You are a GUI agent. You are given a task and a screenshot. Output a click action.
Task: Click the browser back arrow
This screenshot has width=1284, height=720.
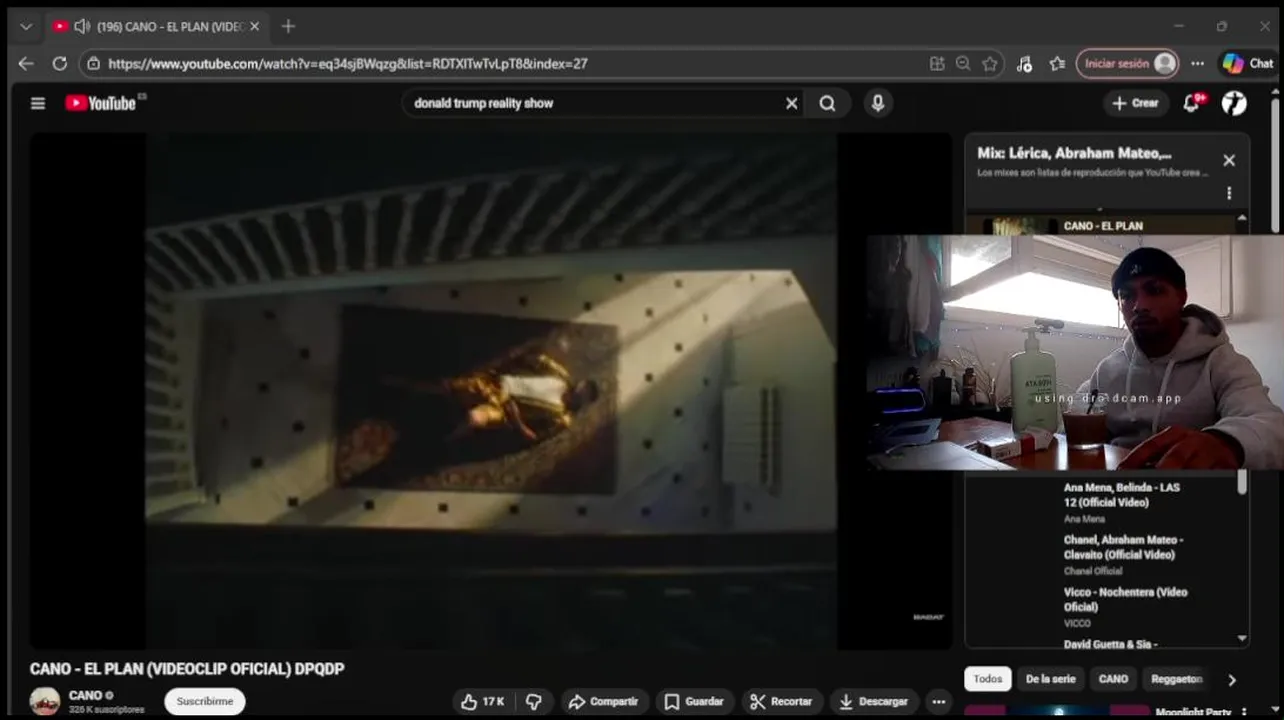[x=26, y=63]
